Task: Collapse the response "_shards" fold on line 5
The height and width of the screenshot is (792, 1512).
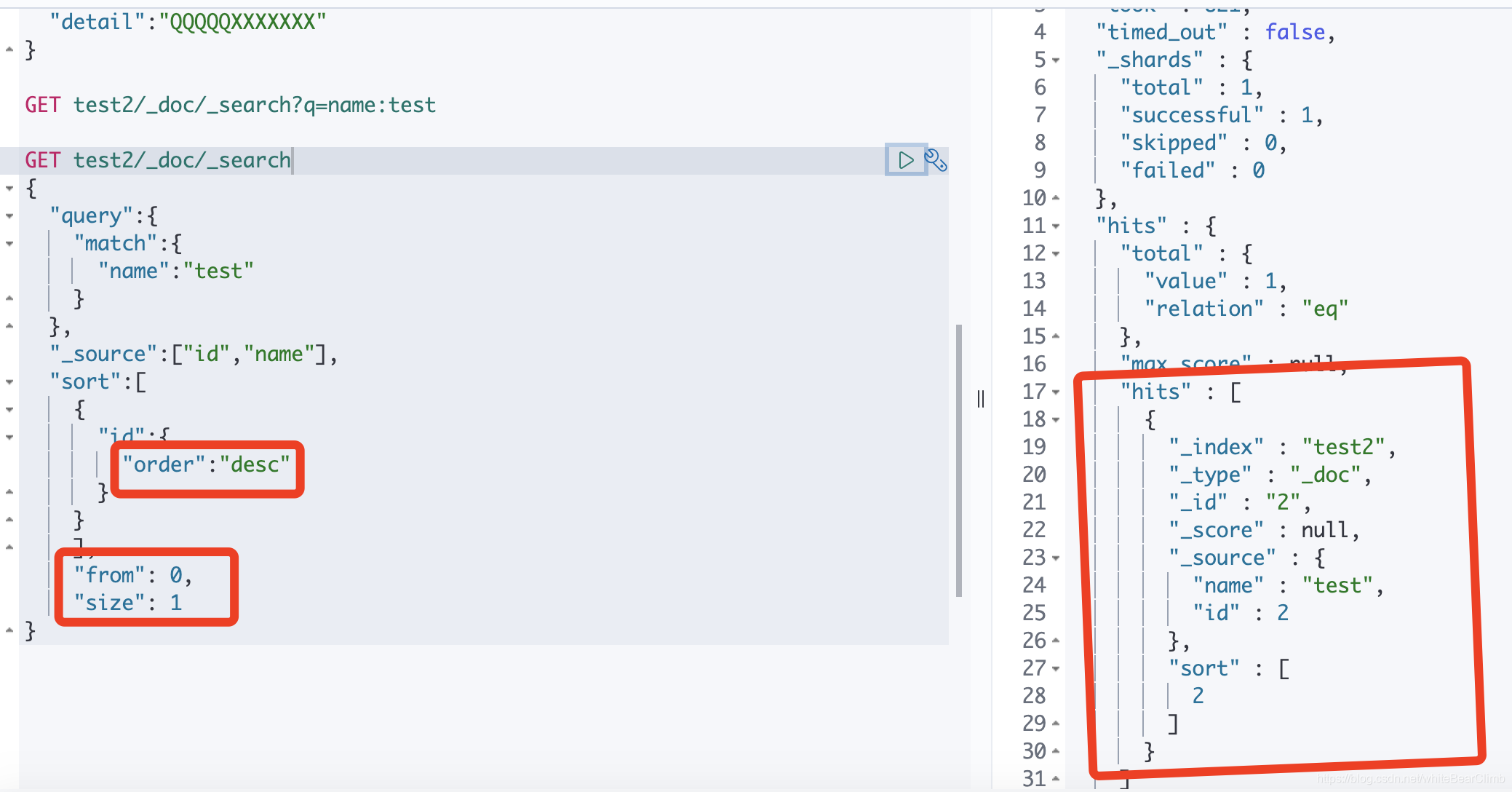Action: coord(1056,60)
